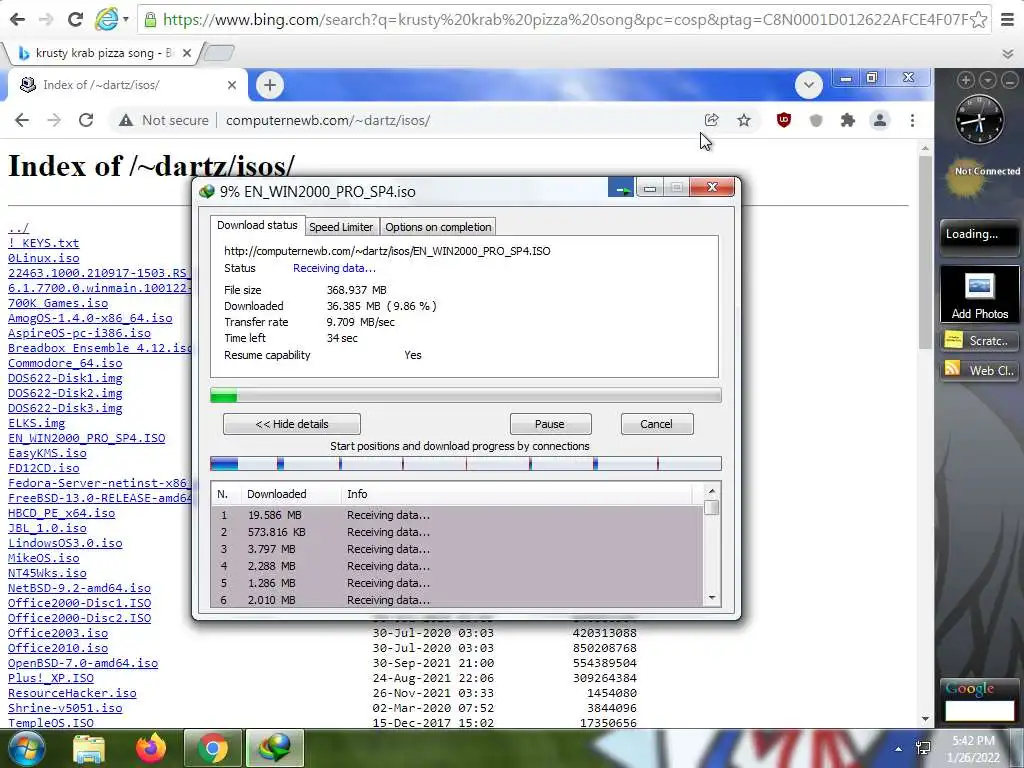
Task: Show hidden tray icons arrow
Action: click(899, 748)
